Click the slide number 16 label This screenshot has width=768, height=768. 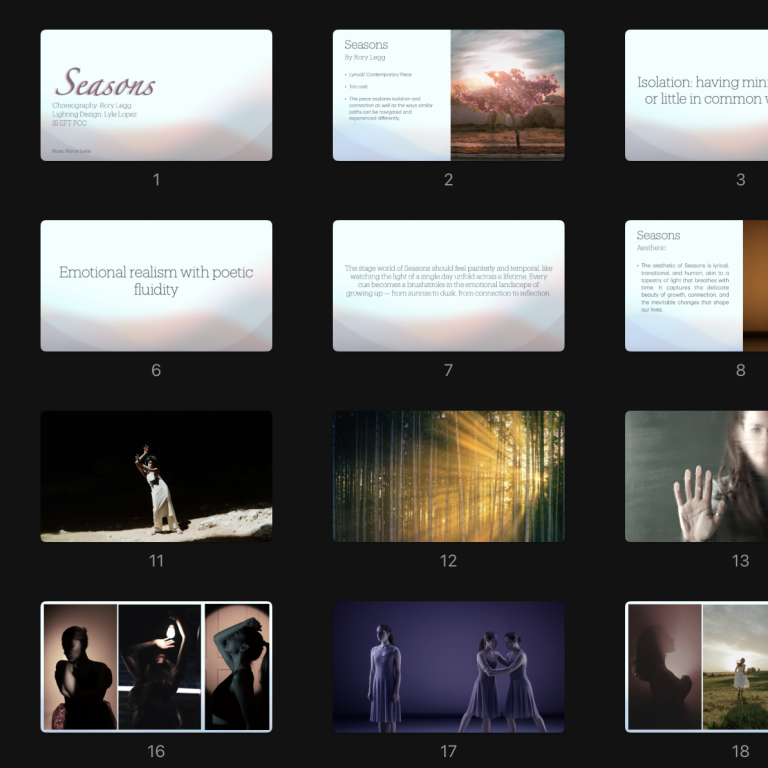click(156, 751)
